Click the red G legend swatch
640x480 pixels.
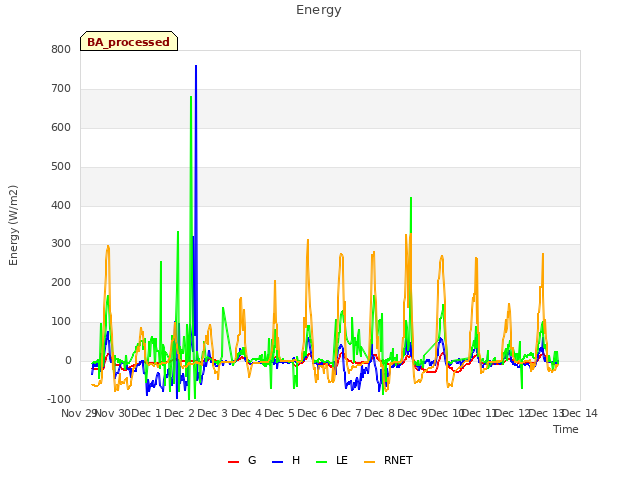point(233,462)
